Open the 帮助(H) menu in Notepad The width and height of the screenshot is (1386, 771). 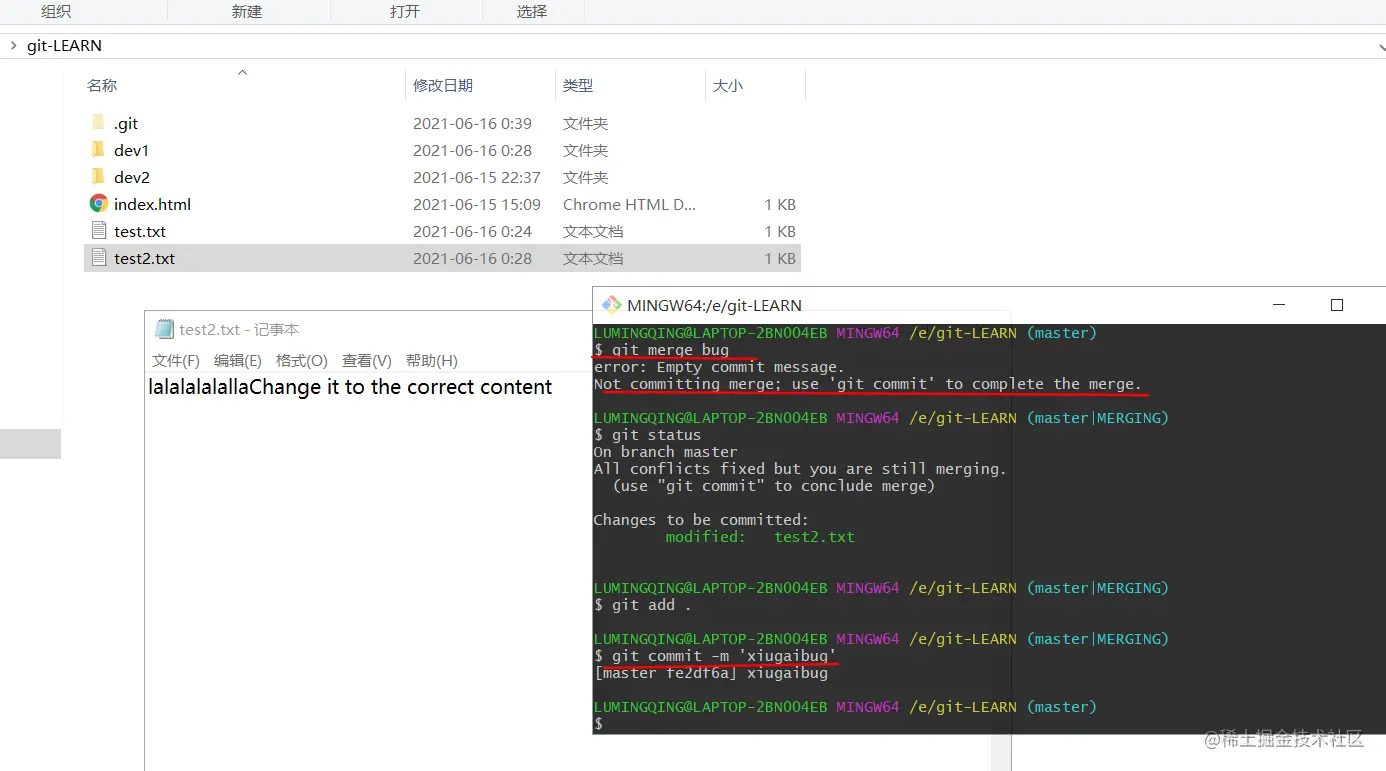(x=432, y=361)
